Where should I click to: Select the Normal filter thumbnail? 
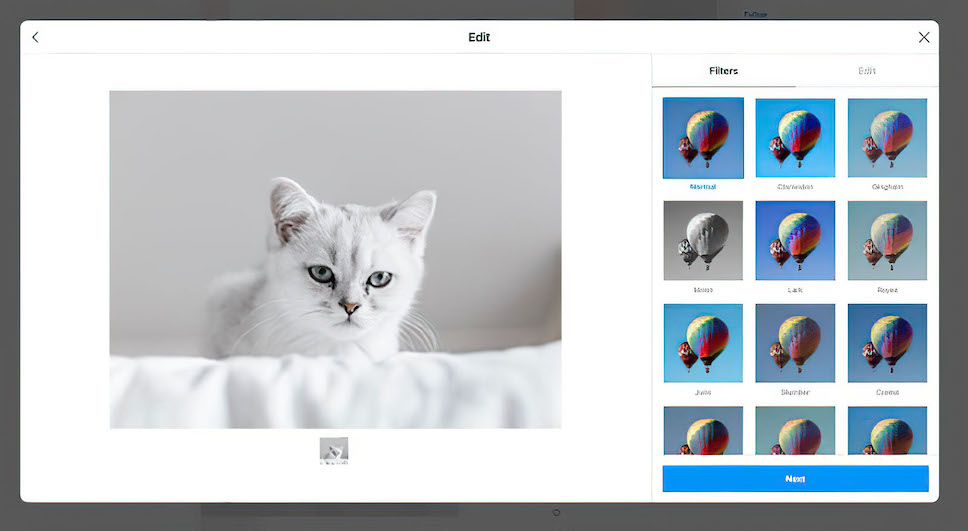[703, 137]
